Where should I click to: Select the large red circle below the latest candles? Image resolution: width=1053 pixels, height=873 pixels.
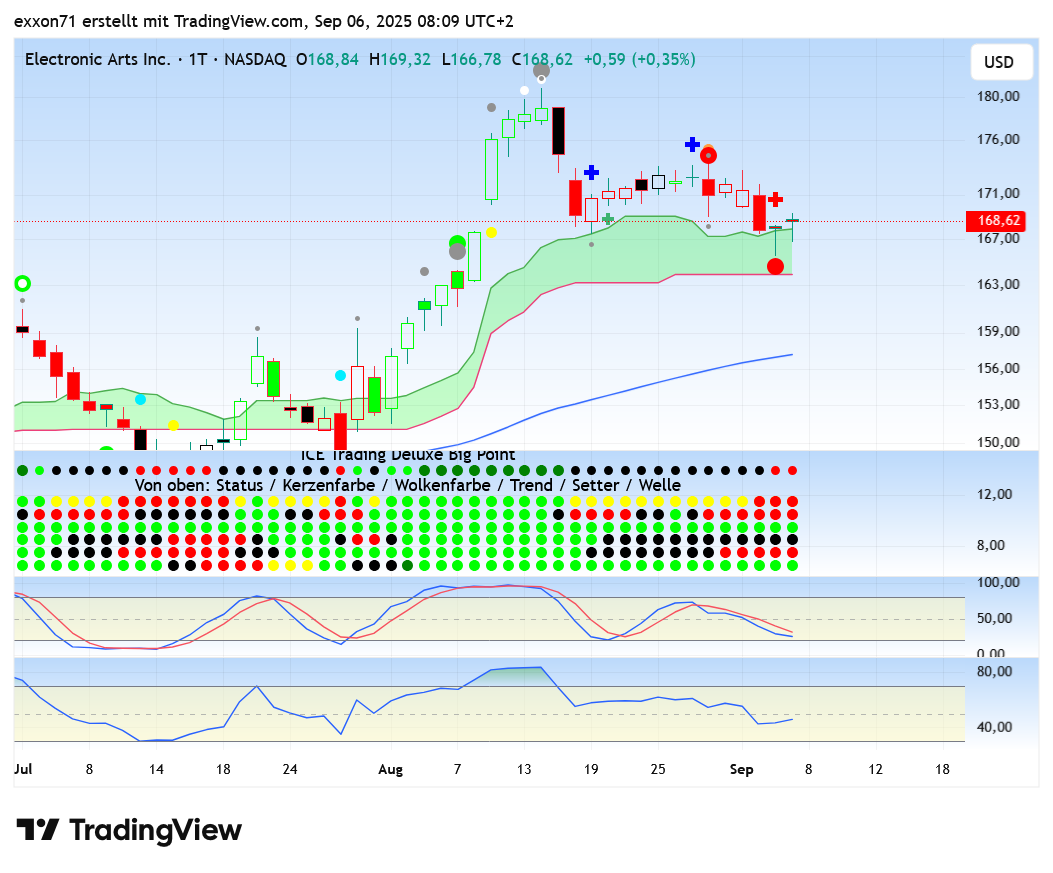tap(775, 266)
